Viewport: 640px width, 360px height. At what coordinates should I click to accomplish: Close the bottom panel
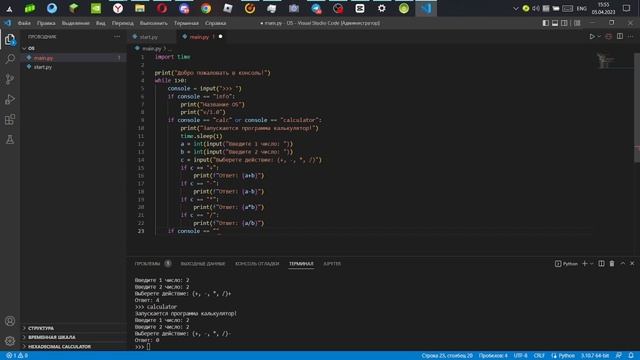[x=632, y=264]
